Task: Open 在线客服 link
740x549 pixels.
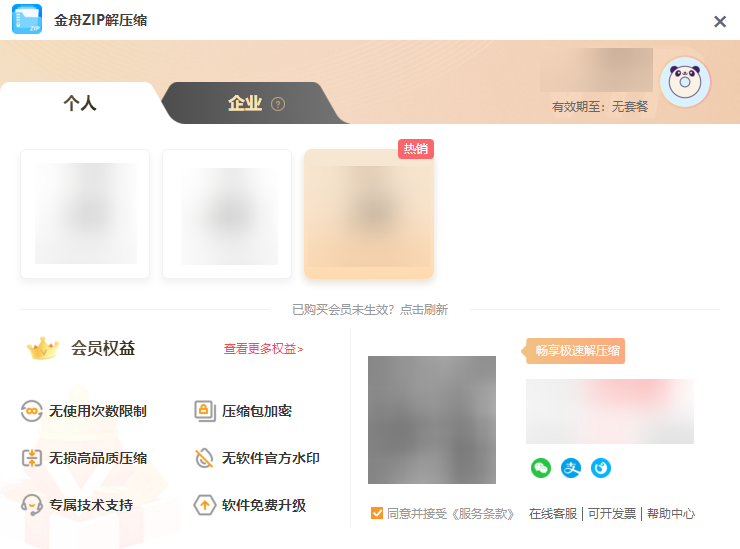Action: coord(553,514)
